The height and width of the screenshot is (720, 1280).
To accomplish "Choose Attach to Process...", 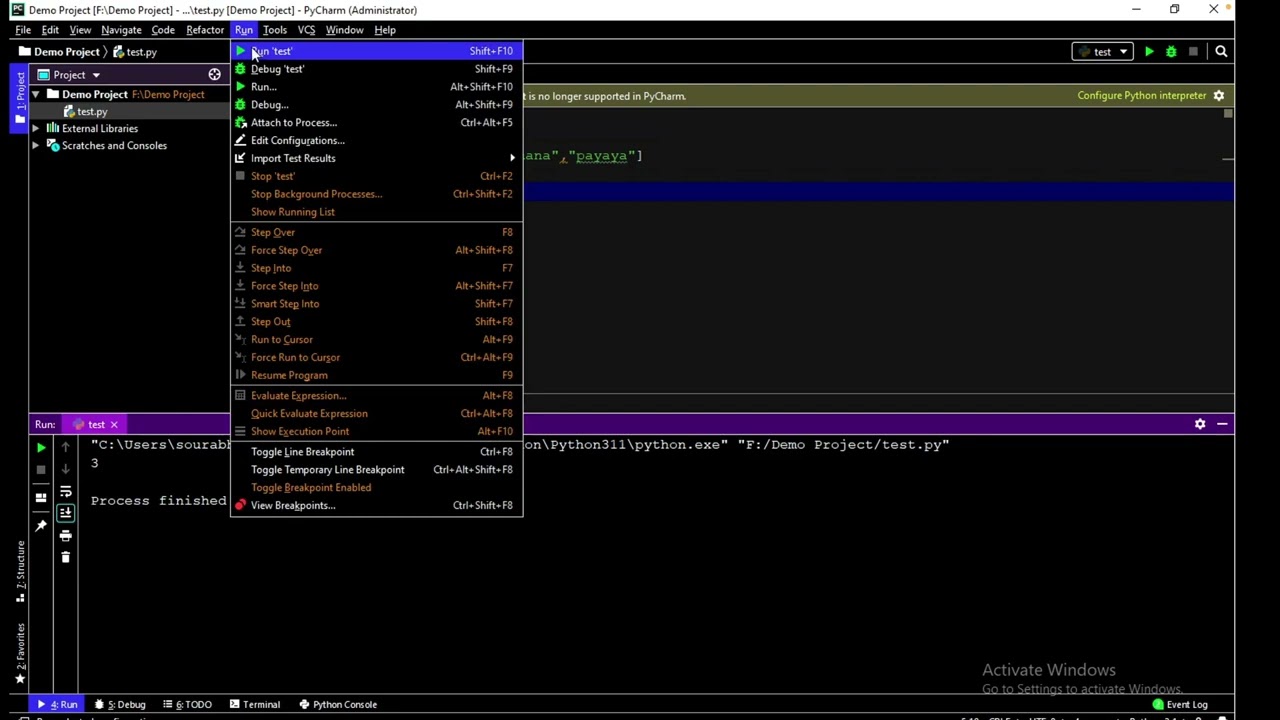I will [376, 123].
